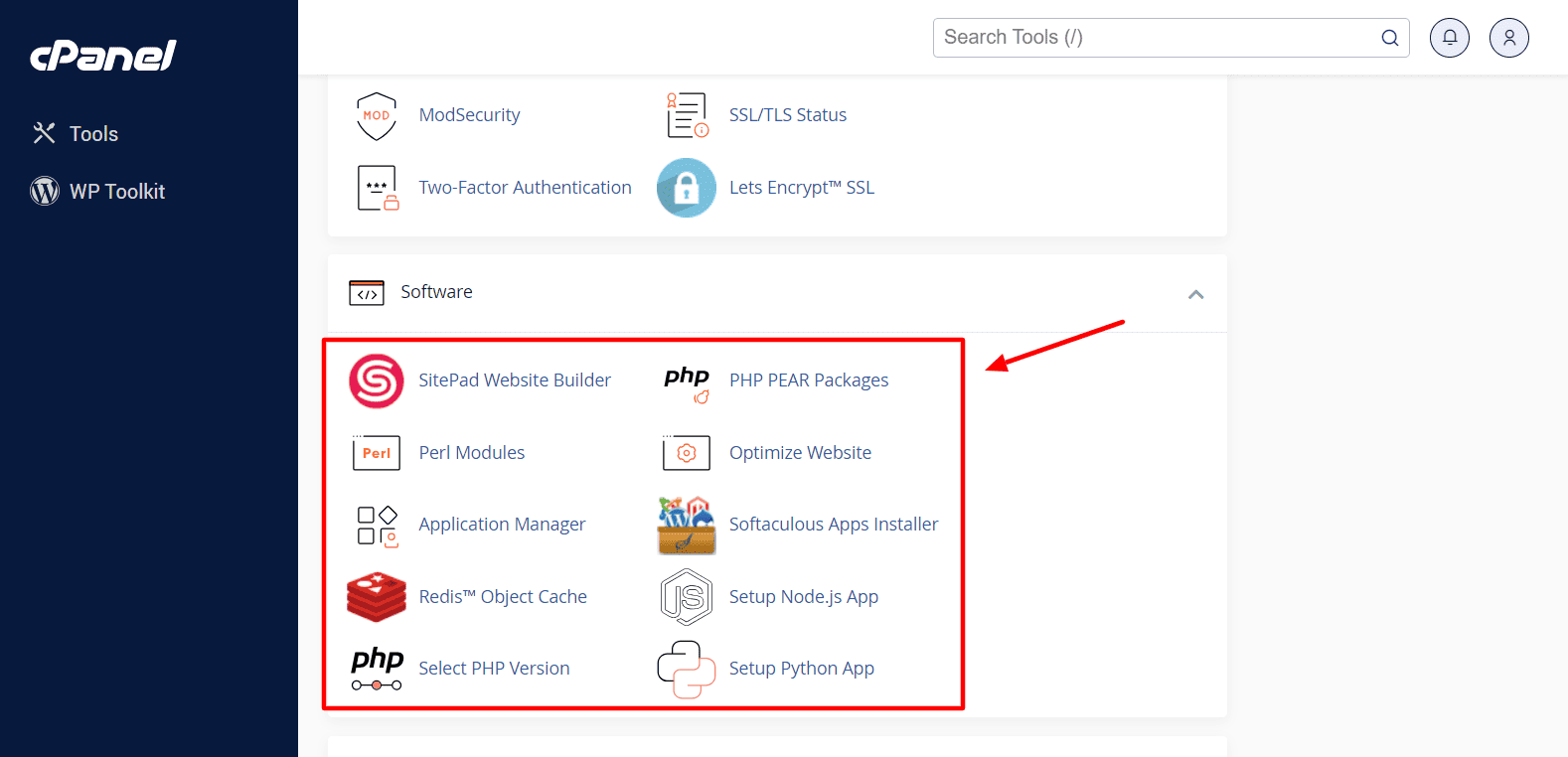Open notifications bell icon
1568x757 pixels.
1450,38
